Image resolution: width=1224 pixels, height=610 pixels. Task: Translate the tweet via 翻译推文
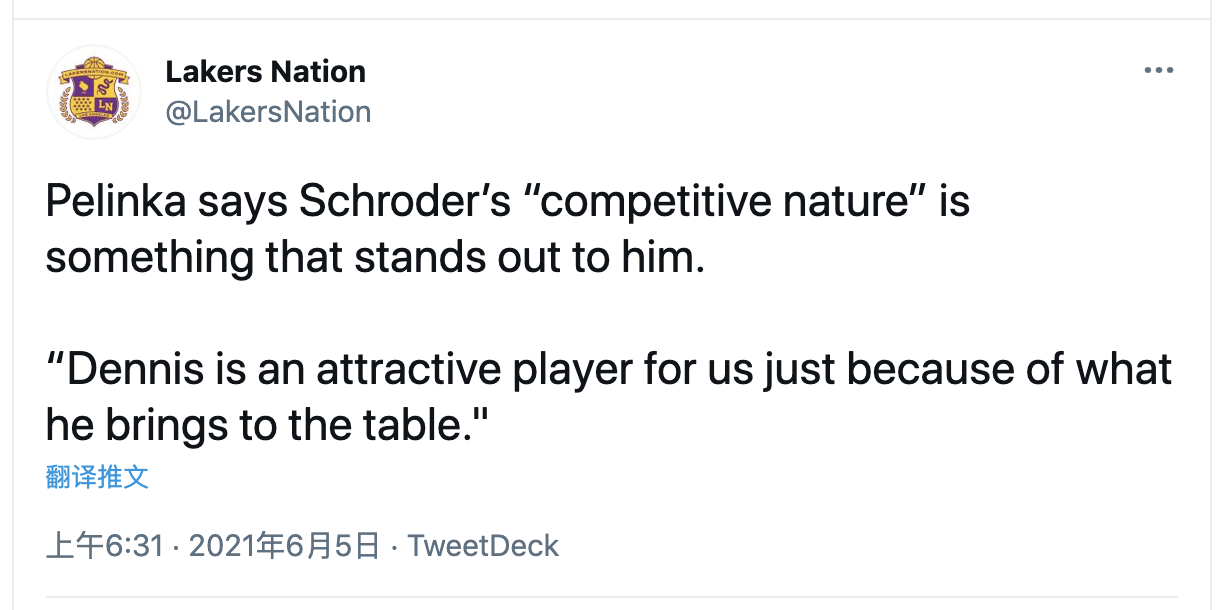pyautogui.click(x=97, y=476)
